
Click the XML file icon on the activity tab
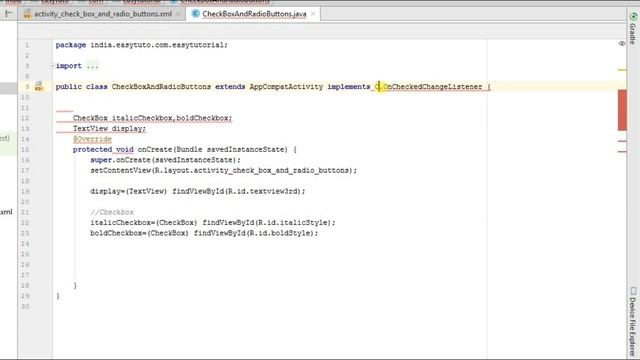(27, 14)
